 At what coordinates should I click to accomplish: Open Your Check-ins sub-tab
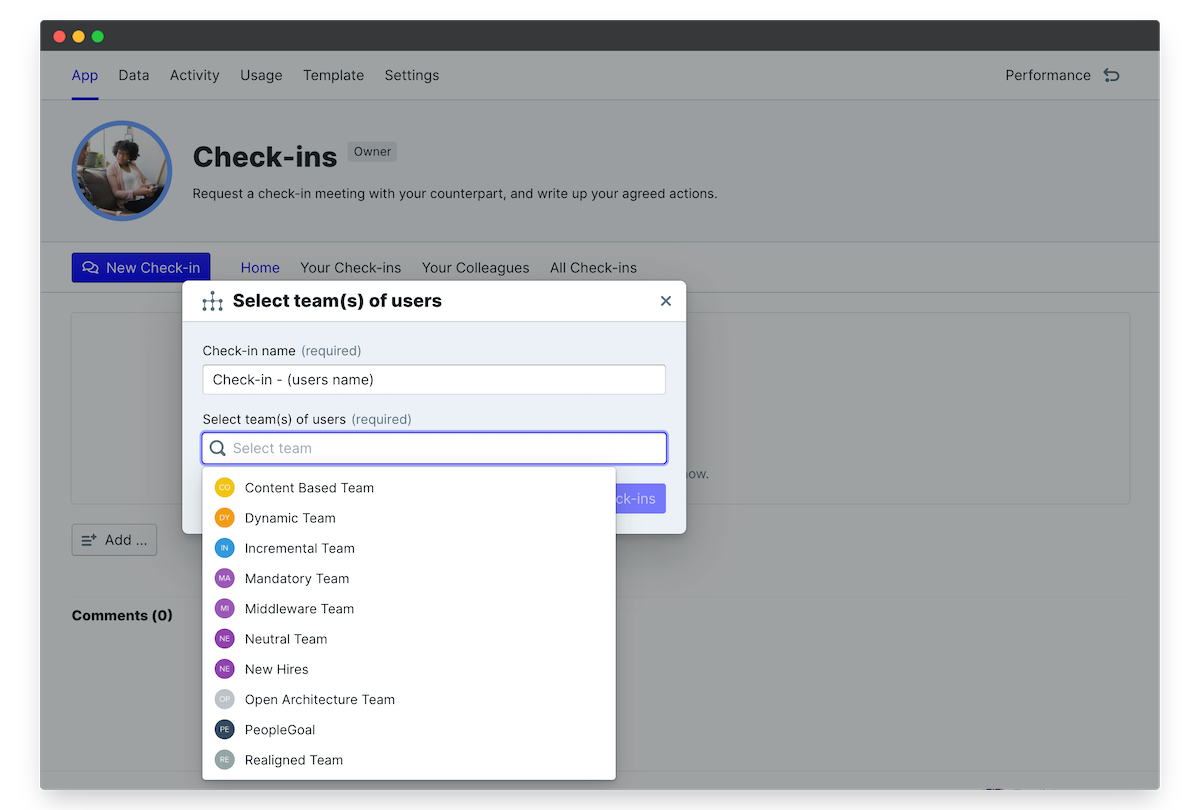[351, 268]
